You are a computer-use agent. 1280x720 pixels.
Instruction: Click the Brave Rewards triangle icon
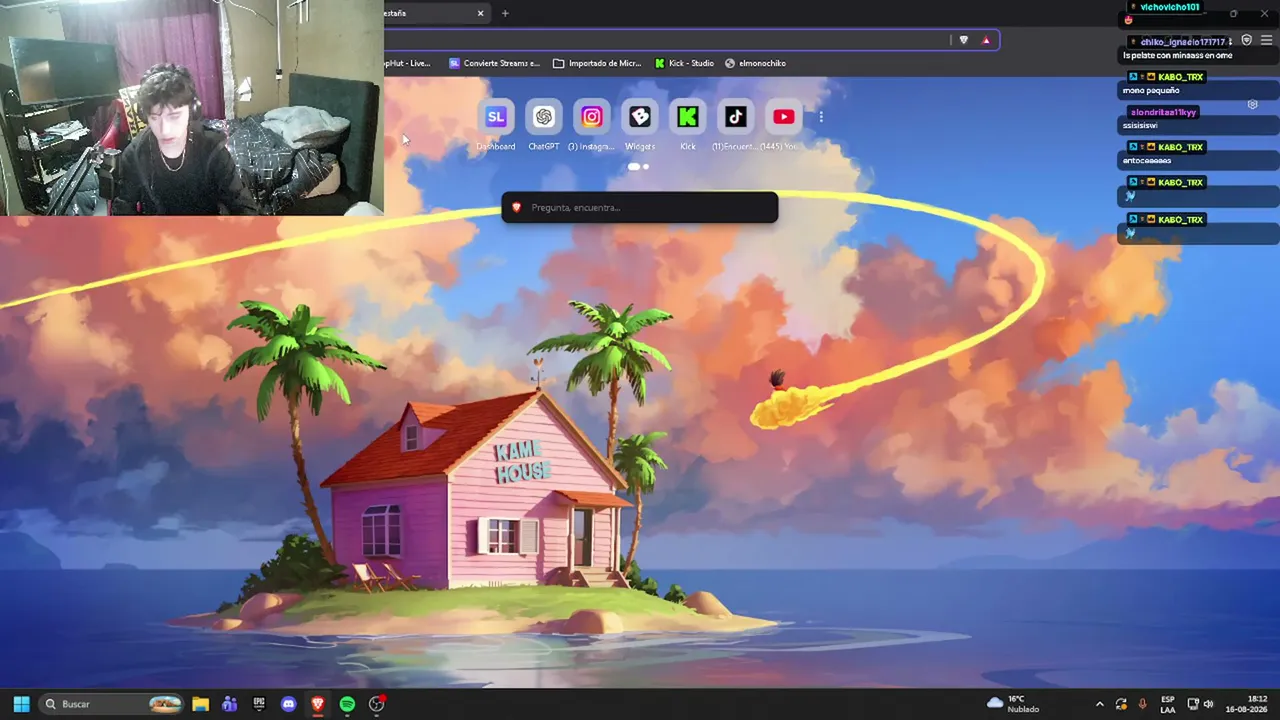[x=986, y=40]
